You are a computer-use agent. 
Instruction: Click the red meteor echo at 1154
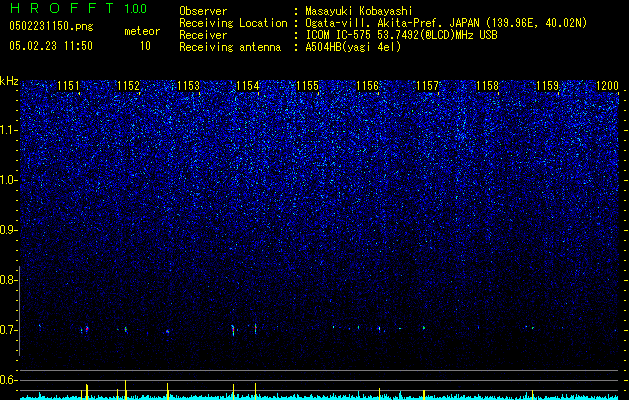click(255, 328)
